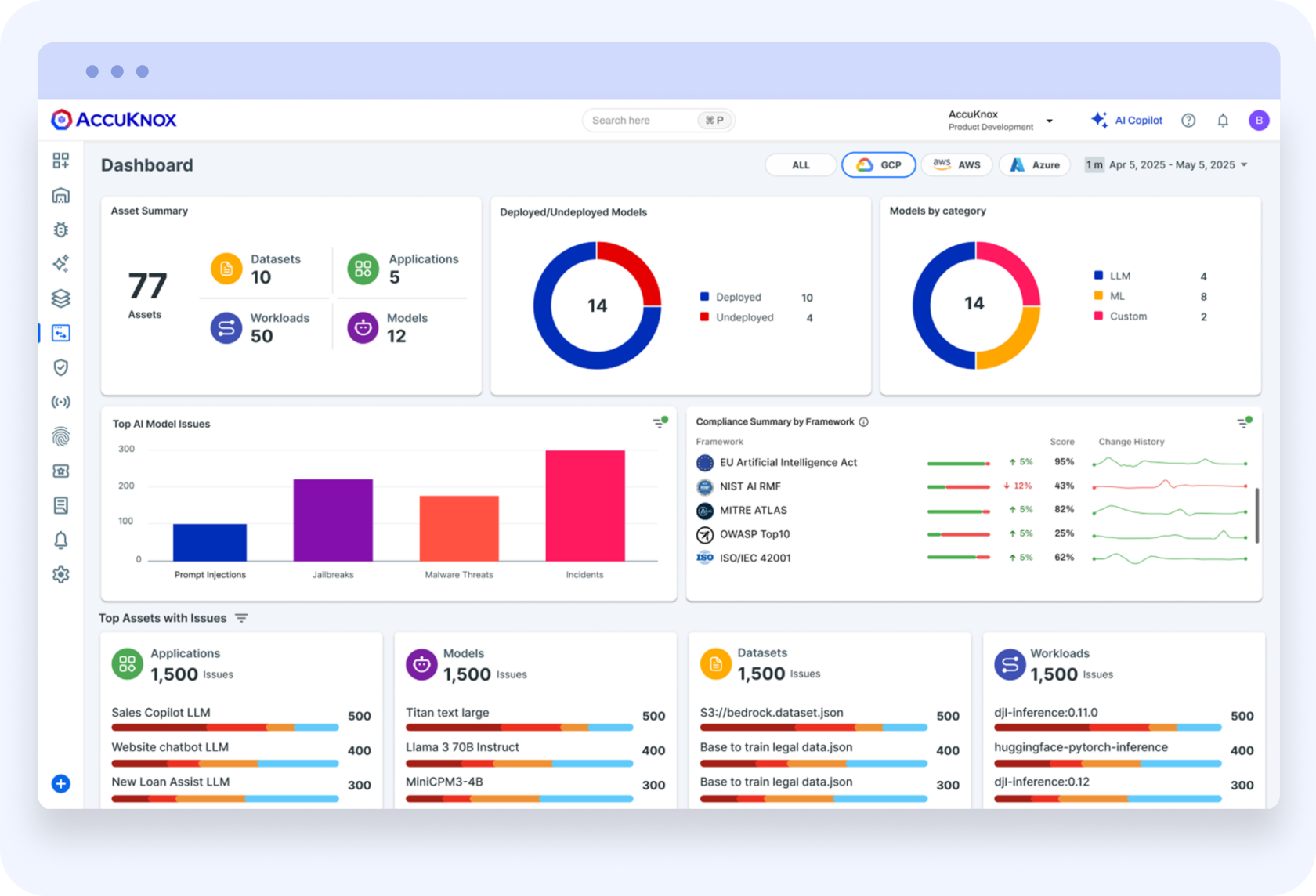The height and width of the screenshot is (896, 1316).
Task: Click the Incidents bar in chart
Action: click(x=585, y=505)
